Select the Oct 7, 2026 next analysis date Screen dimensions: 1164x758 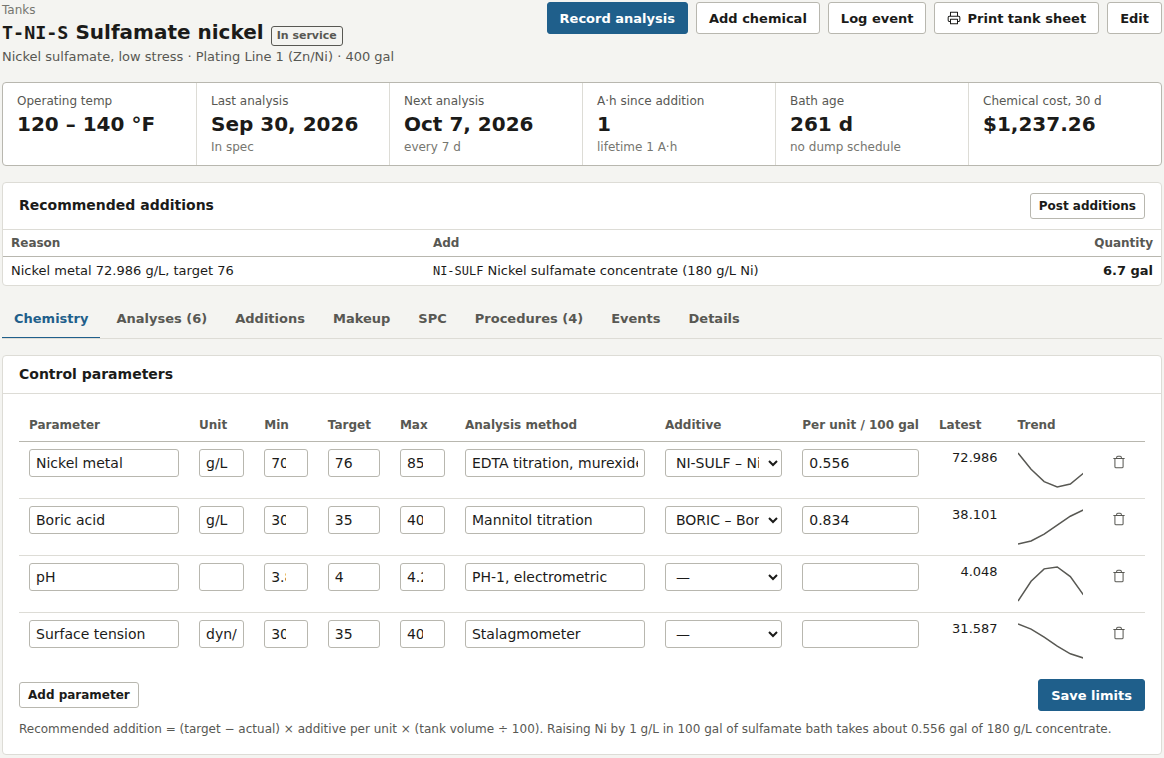(x=468, y=124)
